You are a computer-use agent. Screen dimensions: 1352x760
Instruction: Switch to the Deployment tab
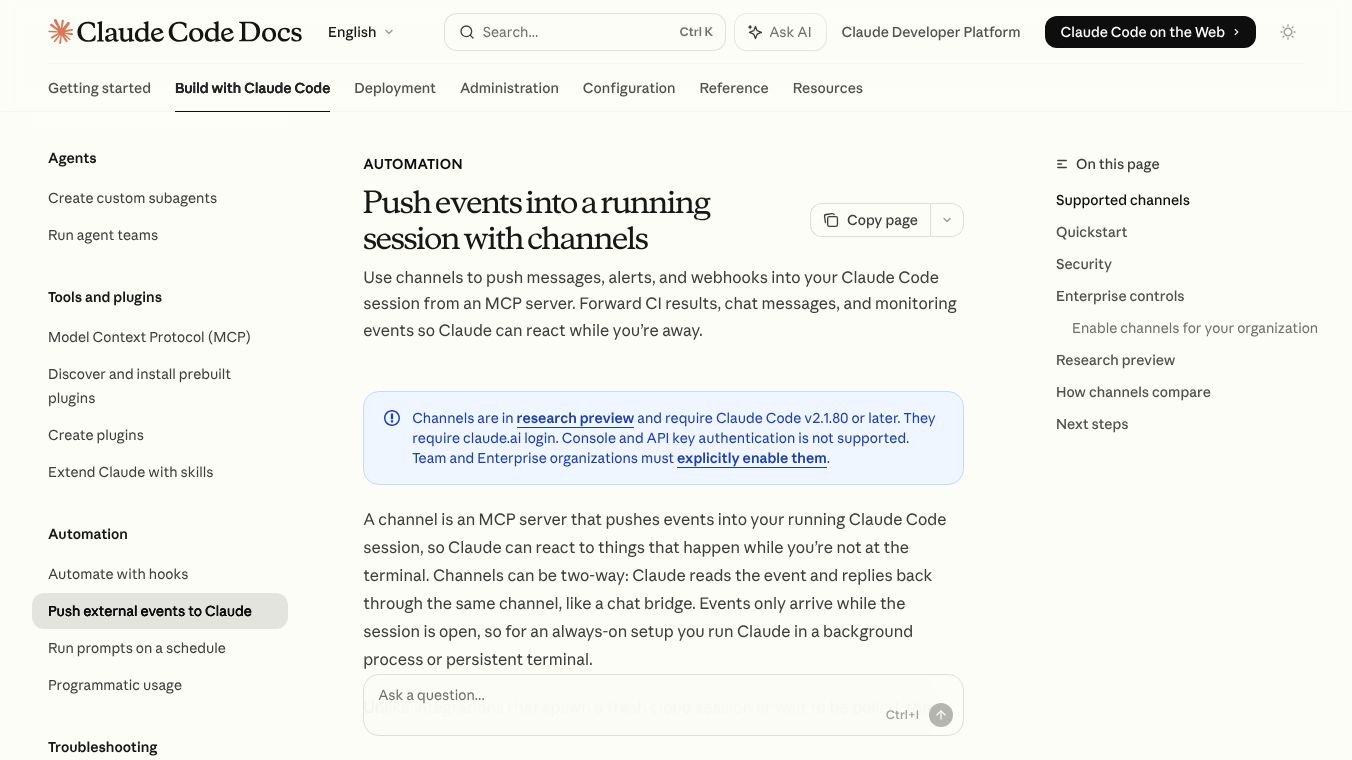pyautogui.click(x=395, y=88)
